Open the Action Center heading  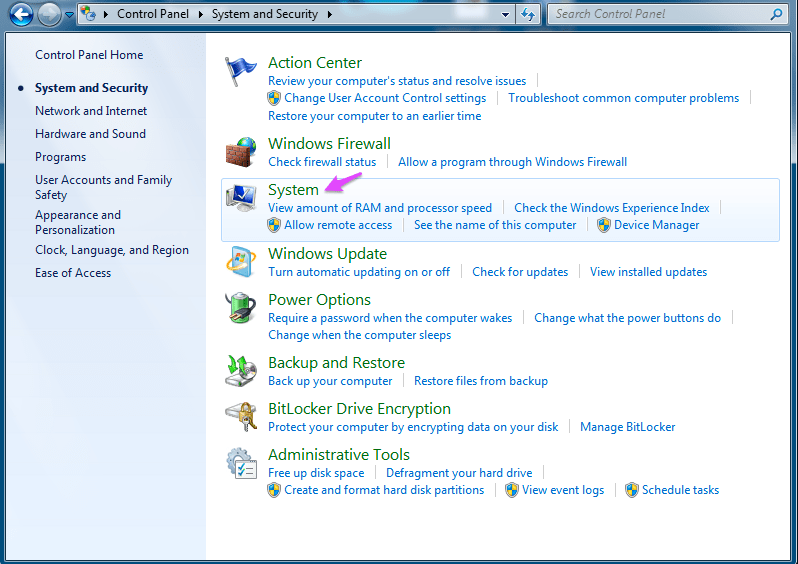click(315, 63)
